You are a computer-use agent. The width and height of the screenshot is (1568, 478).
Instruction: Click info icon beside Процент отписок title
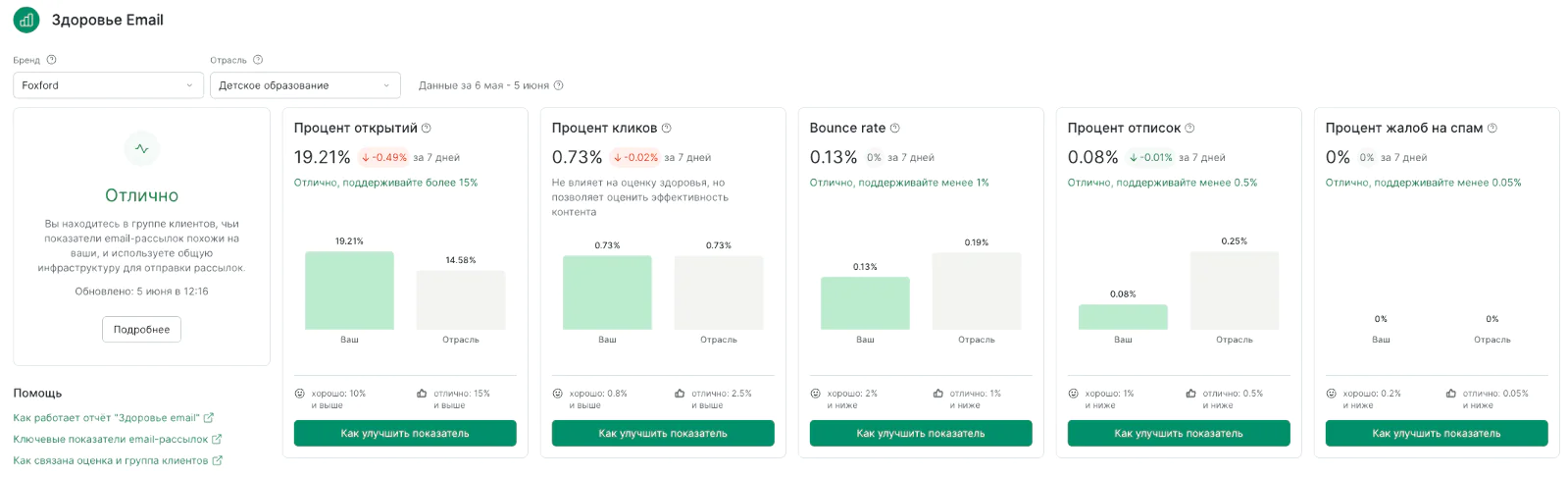click(x=1189, y=129)
